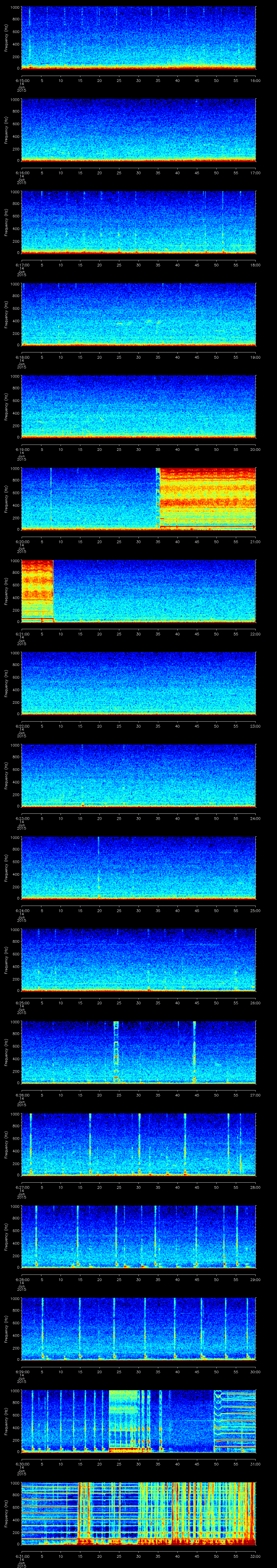The height and width of the screenshot is (1568, 277).
Task: Click the 6:23:00 start time label
Action: tap(22, 818)
